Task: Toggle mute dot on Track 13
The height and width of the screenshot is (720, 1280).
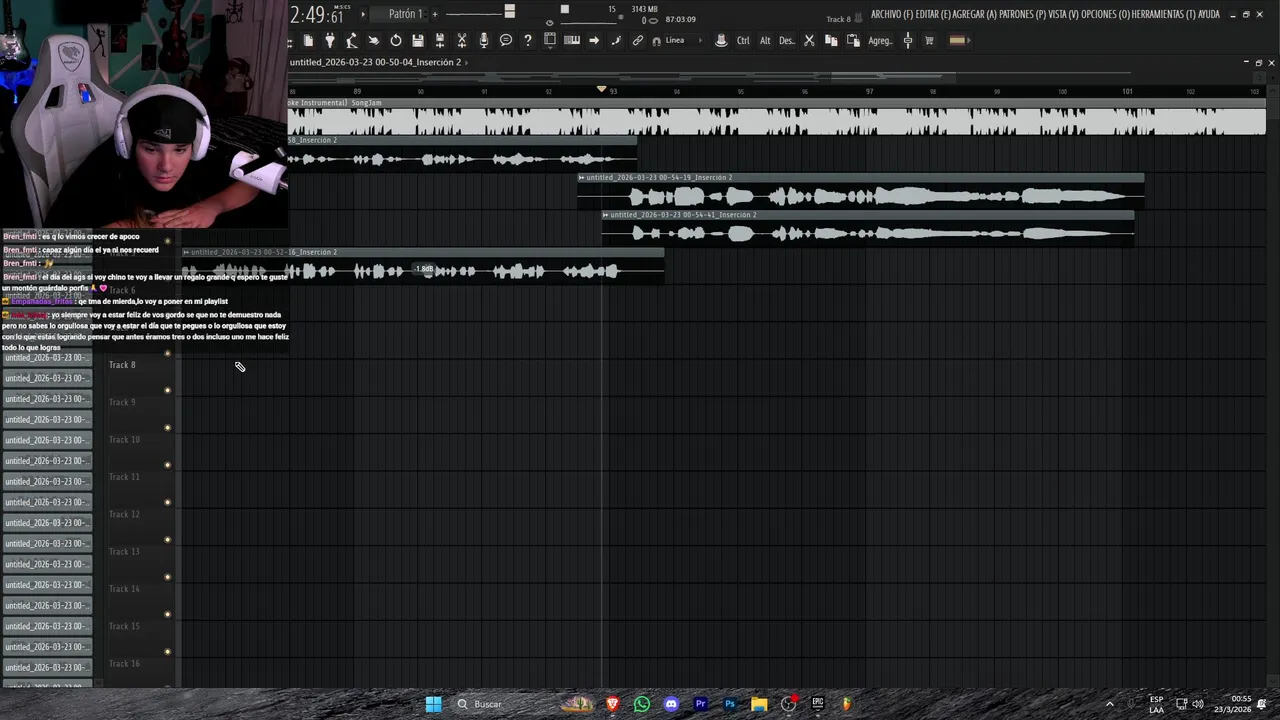Action: tap(167, 577)
